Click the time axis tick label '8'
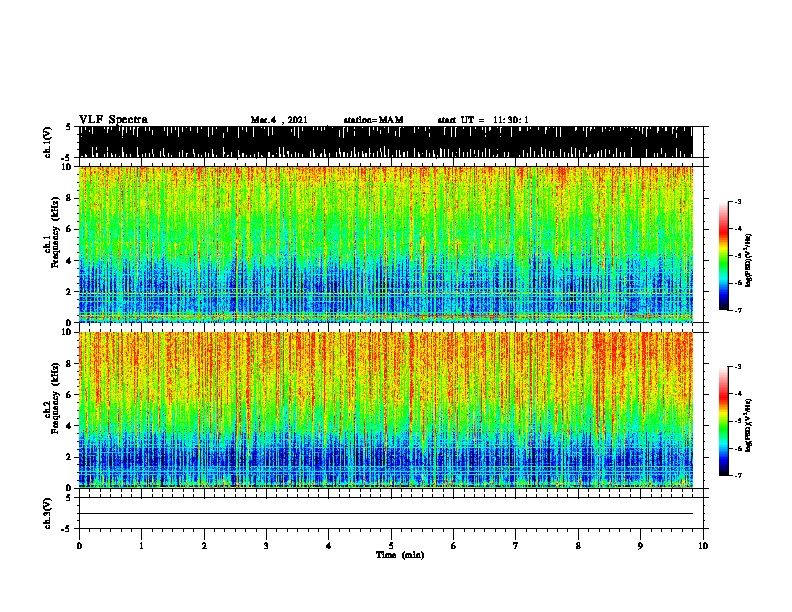The height and width of the screenshot is (612, 792). click(578, 546)
